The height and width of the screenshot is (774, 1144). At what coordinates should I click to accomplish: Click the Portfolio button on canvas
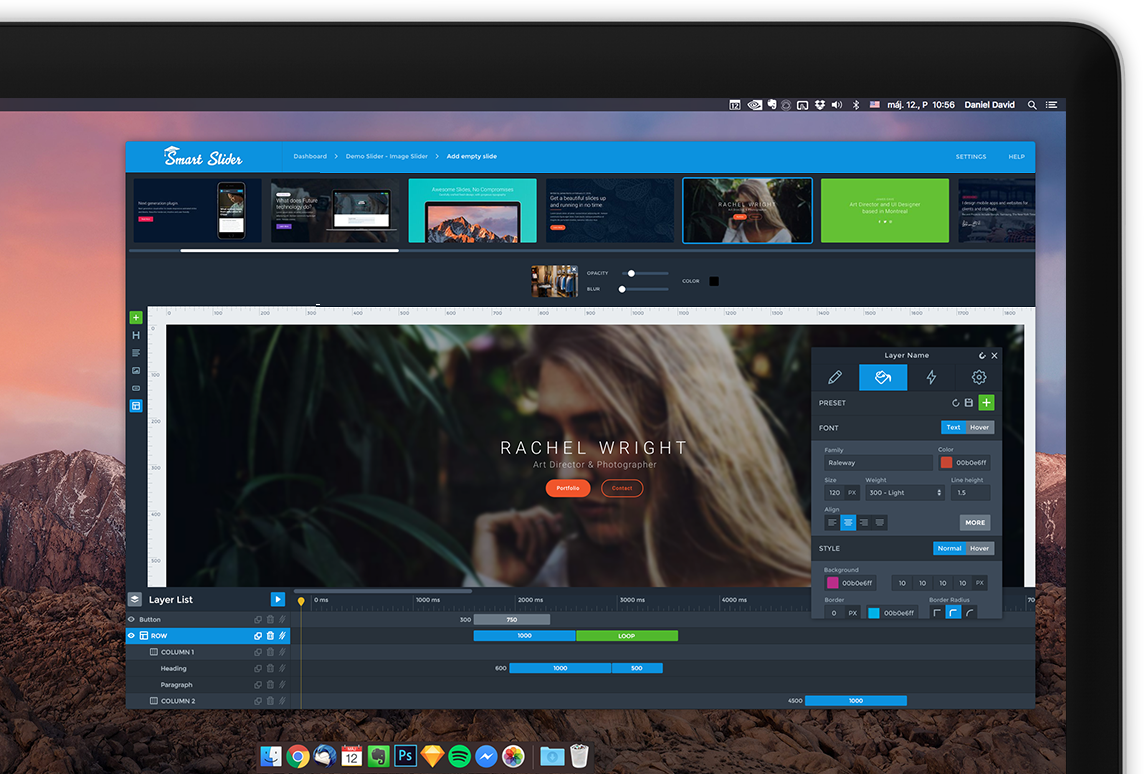tap(568, 488)
